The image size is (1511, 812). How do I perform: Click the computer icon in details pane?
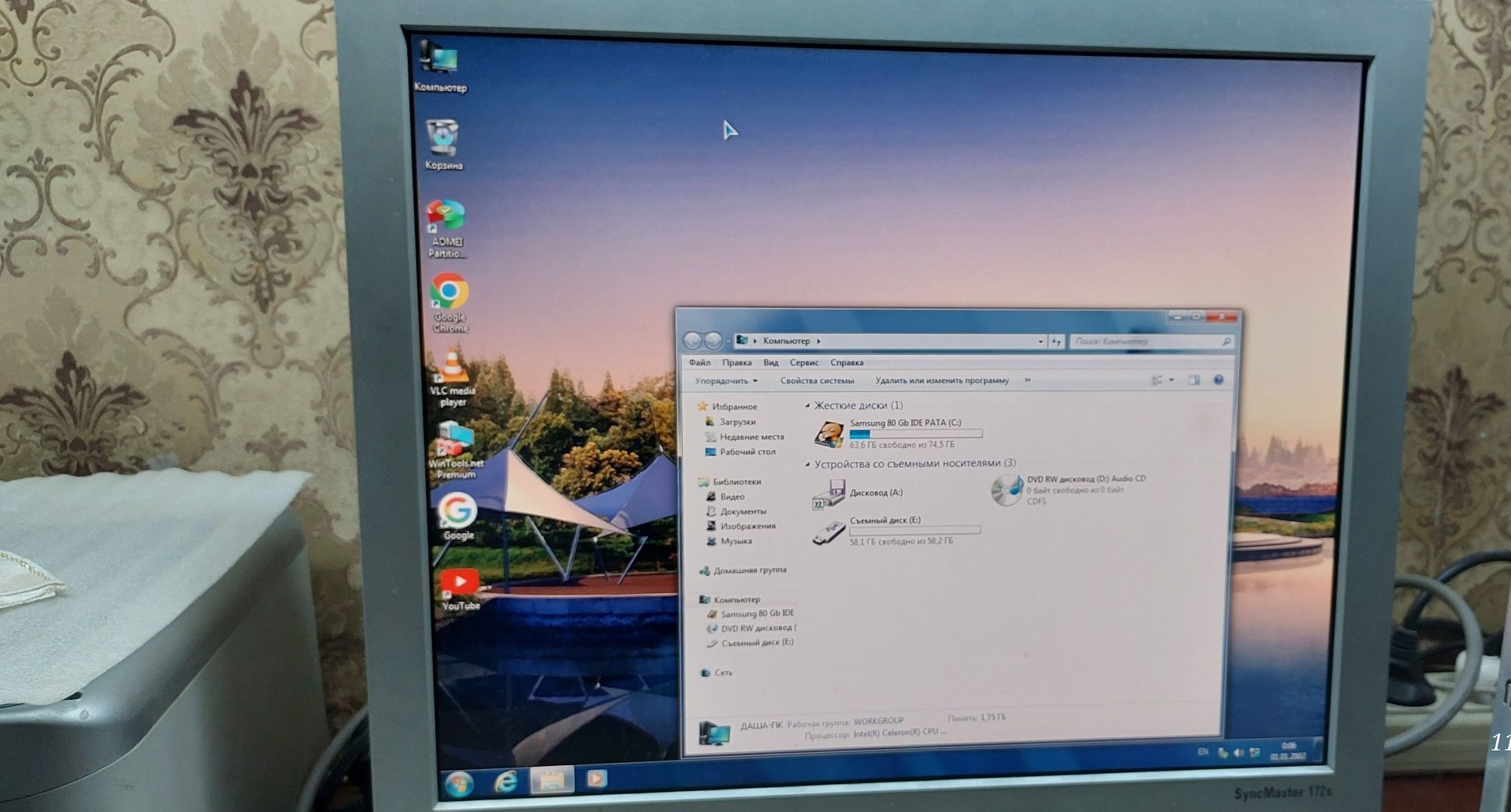pos(713,732)
